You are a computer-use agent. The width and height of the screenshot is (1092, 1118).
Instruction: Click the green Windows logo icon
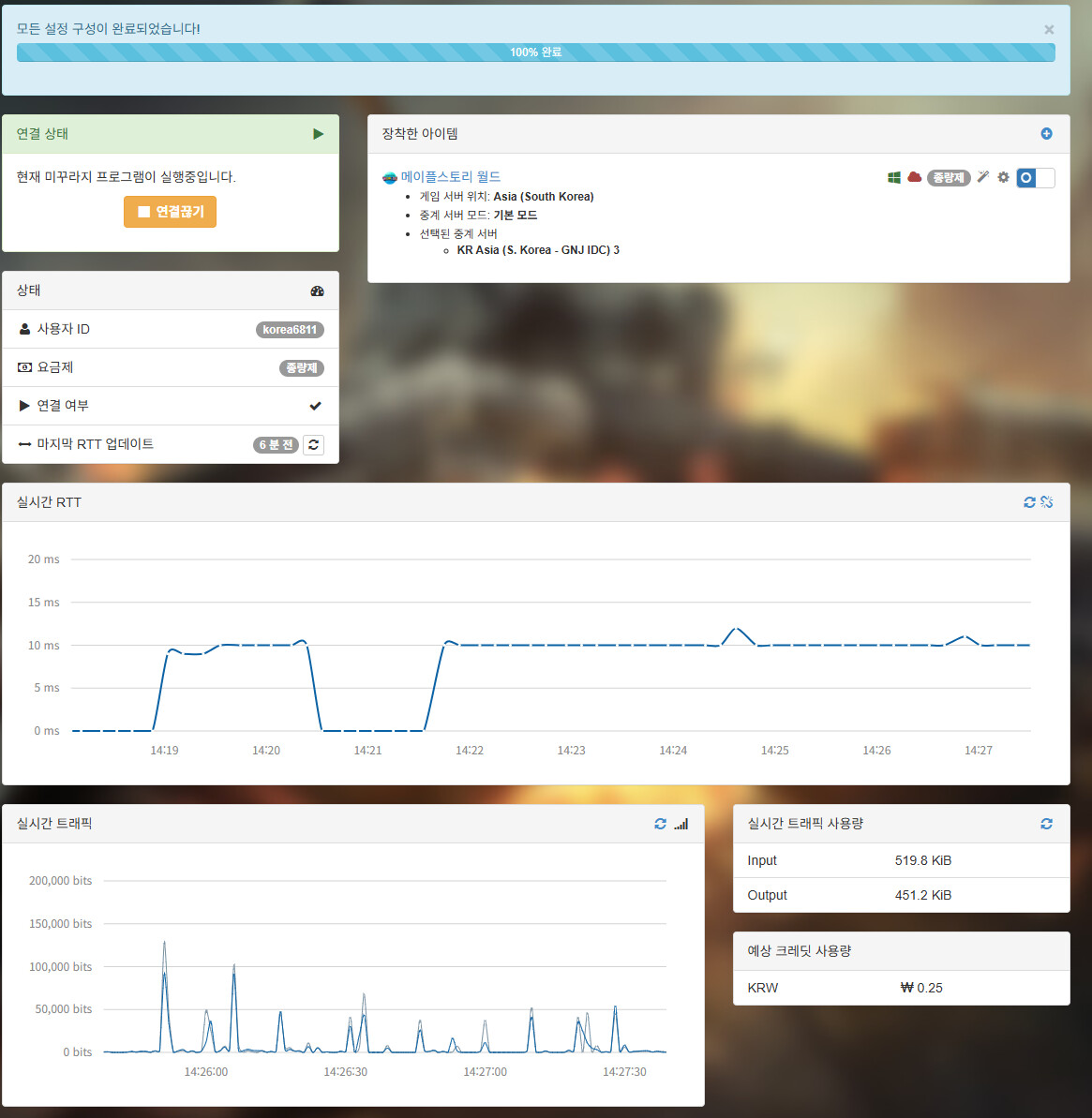tap(894, 177)
